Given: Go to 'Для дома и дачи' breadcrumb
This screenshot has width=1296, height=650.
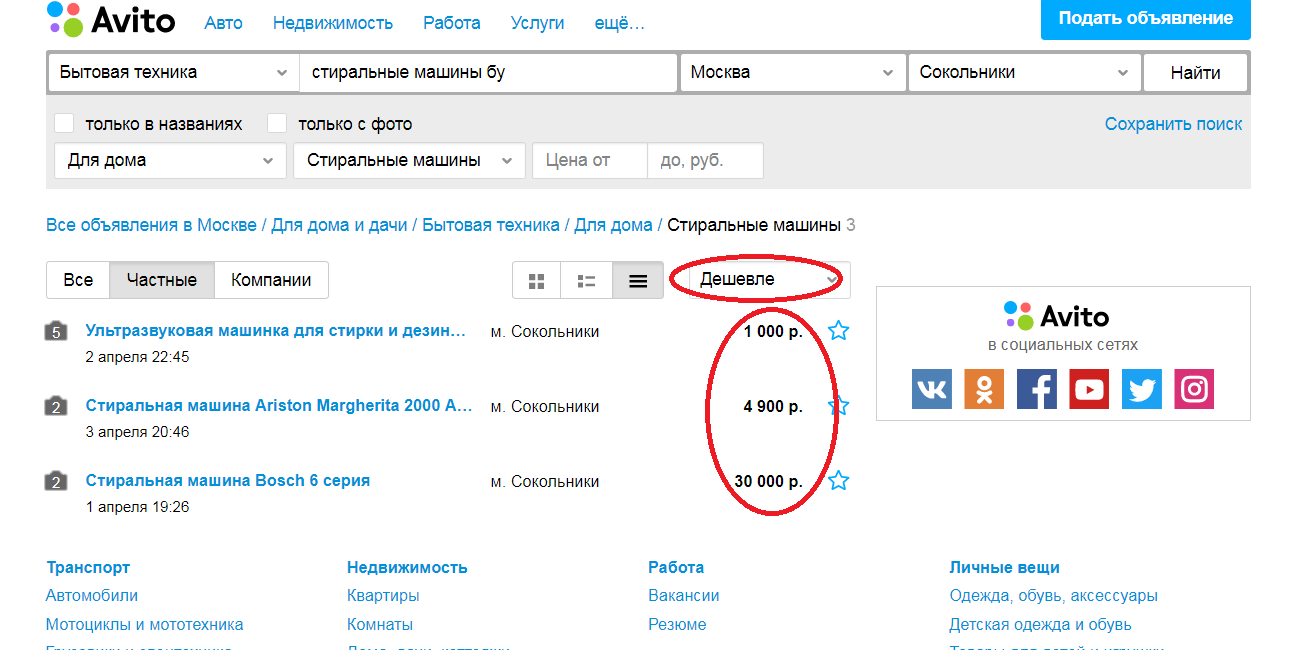Looking at the screenshot, I should pos(339,225).
